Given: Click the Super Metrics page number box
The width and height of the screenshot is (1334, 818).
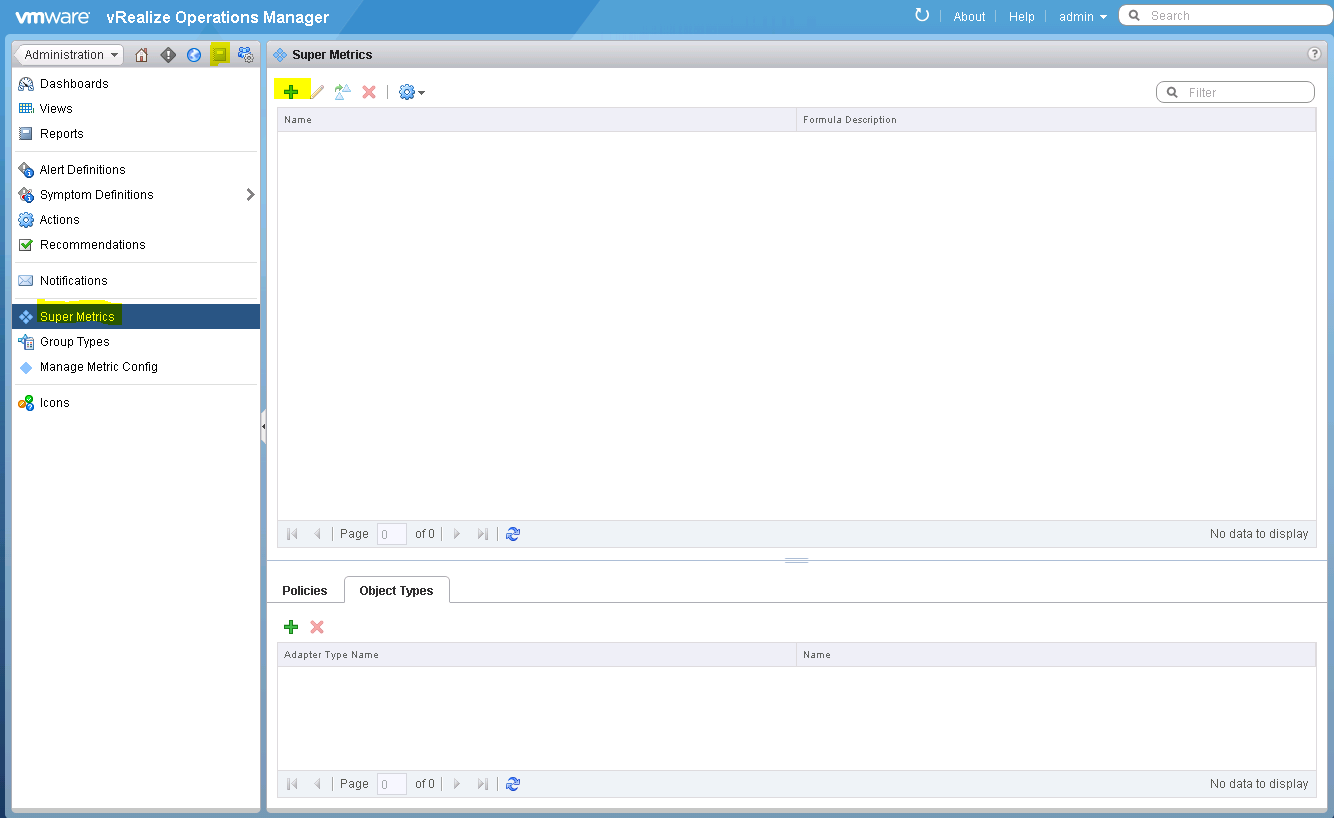Looking at the screenshot, I should [x=392, y=534].
